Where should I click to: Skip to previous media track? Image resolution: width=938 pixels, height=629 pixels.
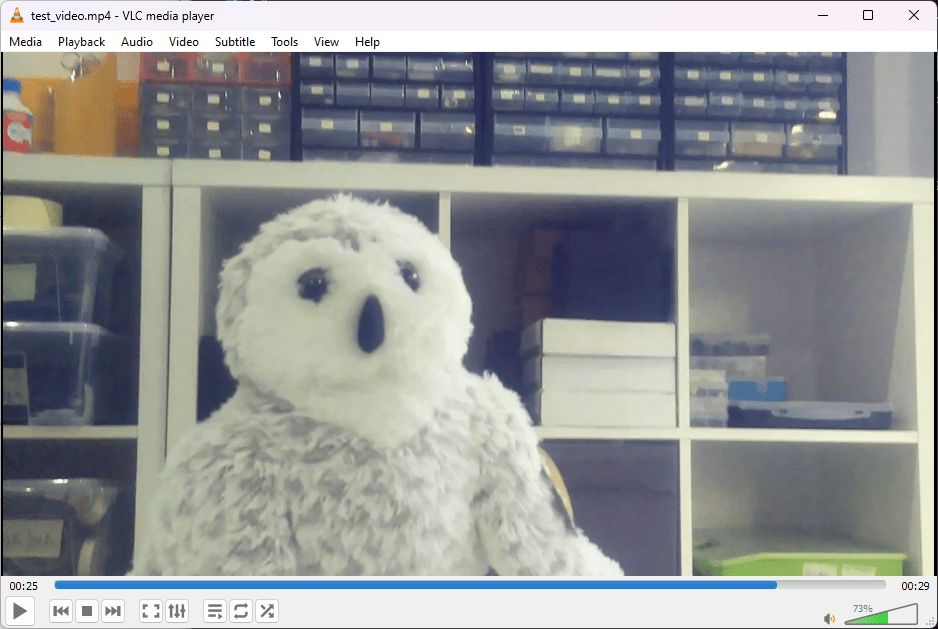(61, 611)
